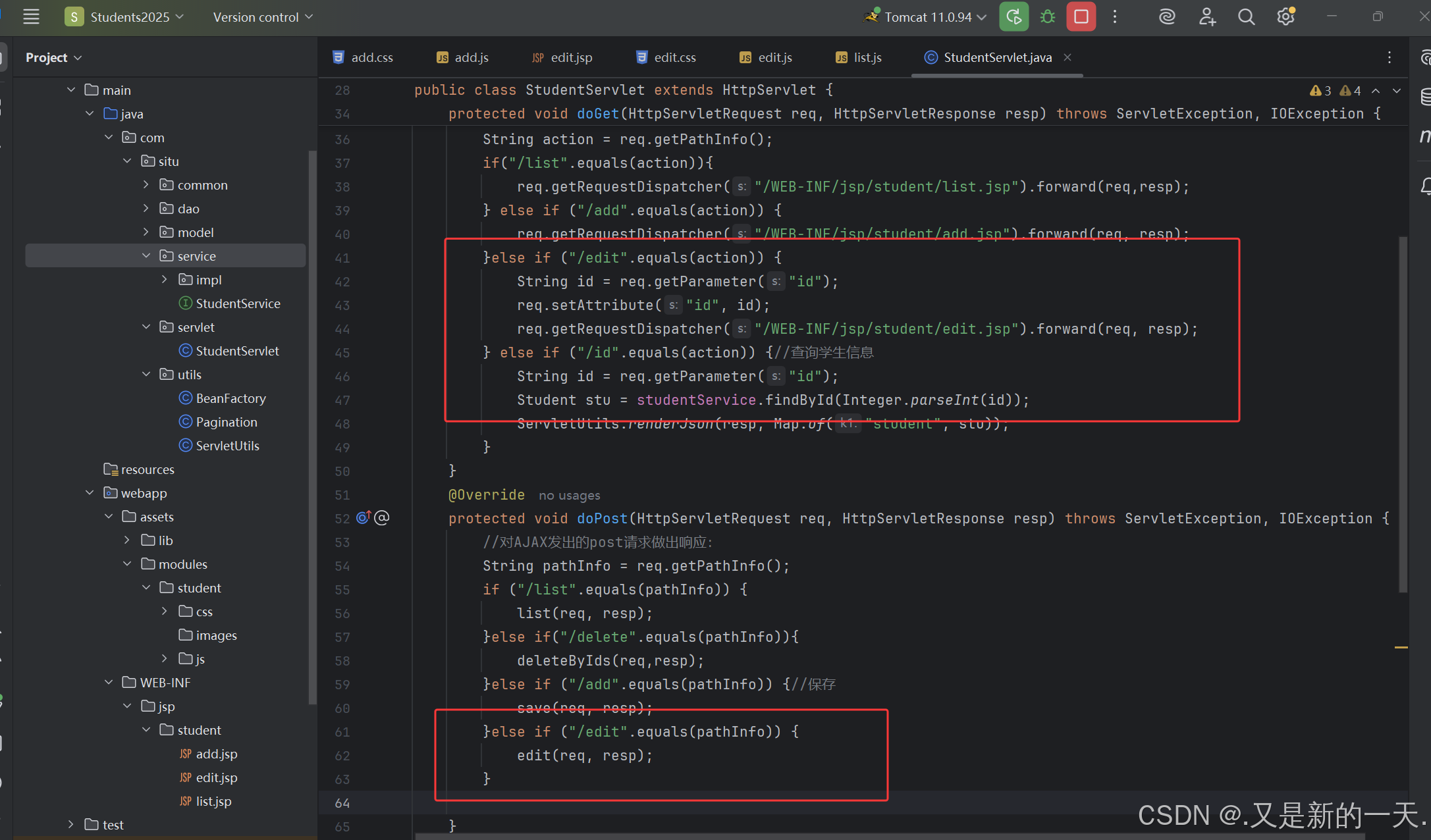Screen dimensions: 1431x840
Task: Click line number 64 in gutter
Action: tap(342, 803)
